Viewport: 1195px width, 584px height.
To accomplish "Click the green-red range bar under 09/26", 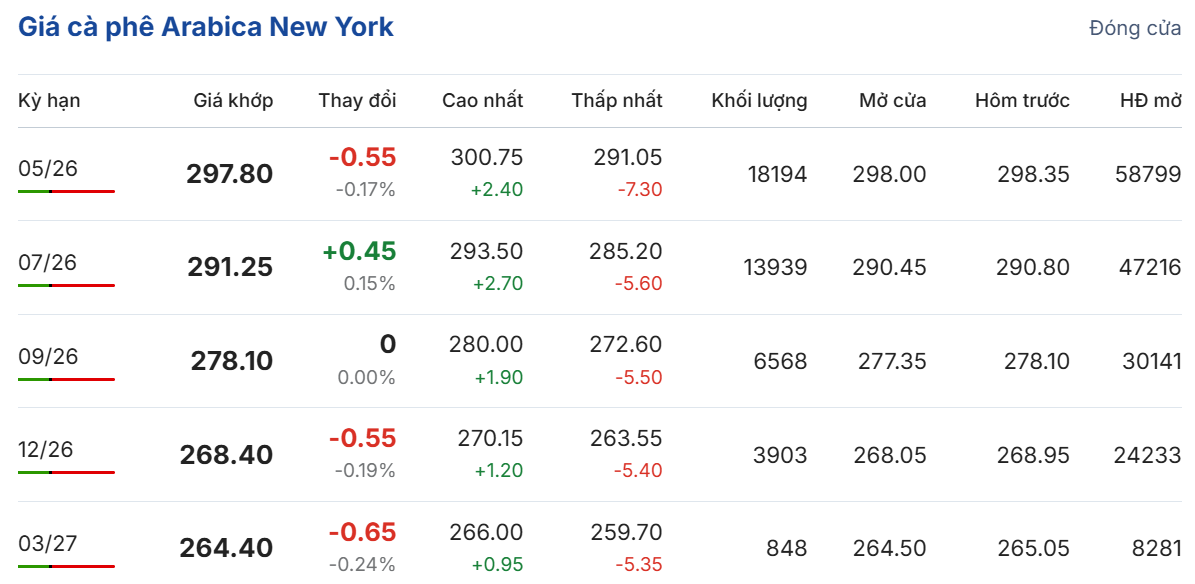I will tap(66, 379).
